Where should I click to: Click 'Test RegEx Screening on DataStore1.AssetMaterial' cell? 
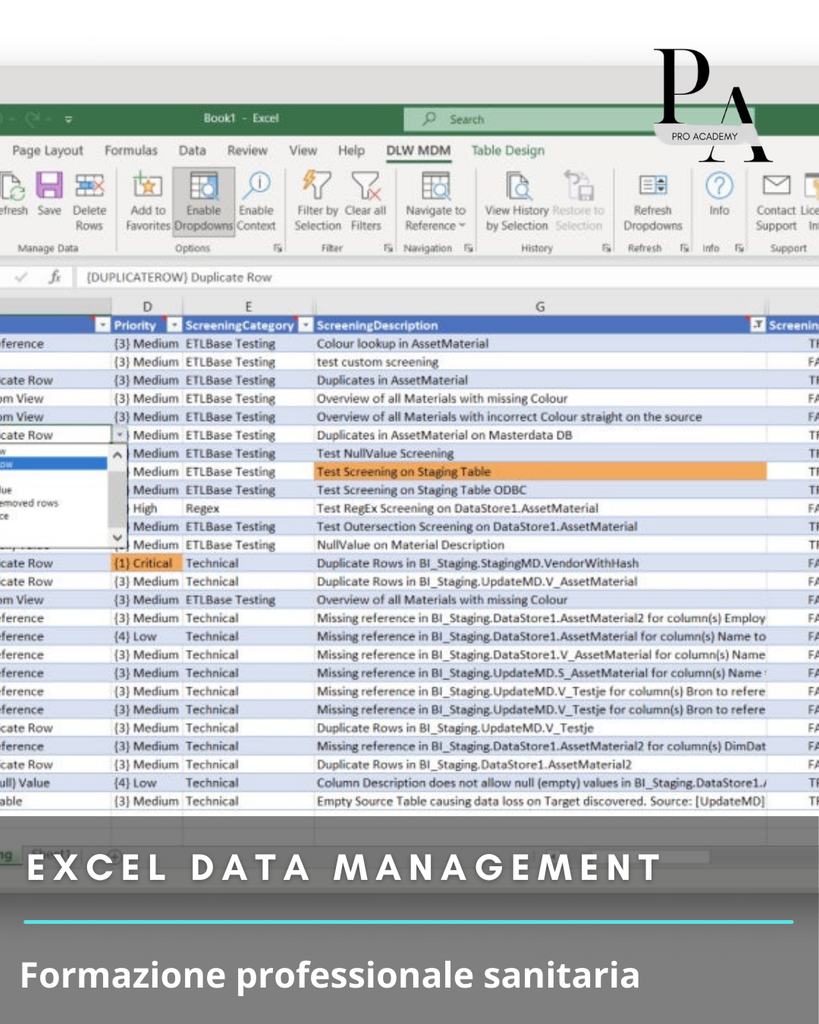540,508
